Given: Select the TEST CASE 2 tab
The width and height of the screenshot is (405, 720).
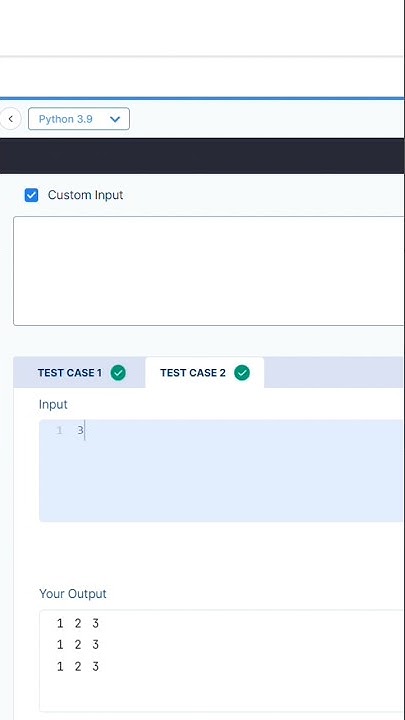Looking at the screenshot, I should coord(205,372).
